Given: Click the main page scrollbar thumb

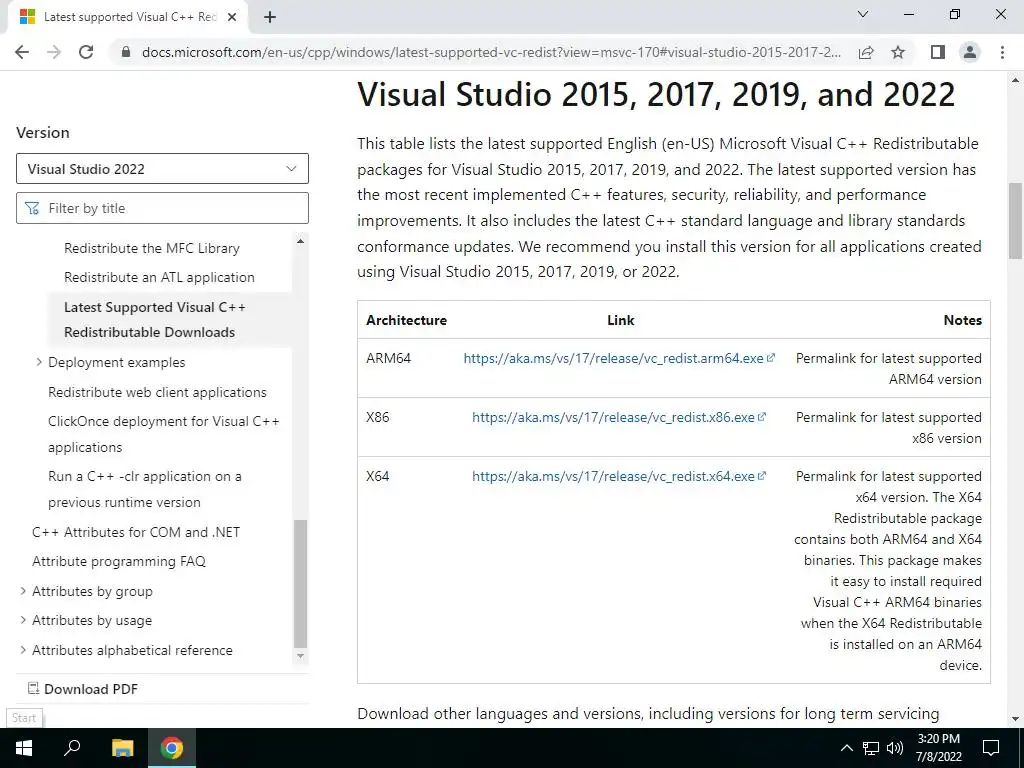Looking at the screenshot, I should pos(1016,220).
